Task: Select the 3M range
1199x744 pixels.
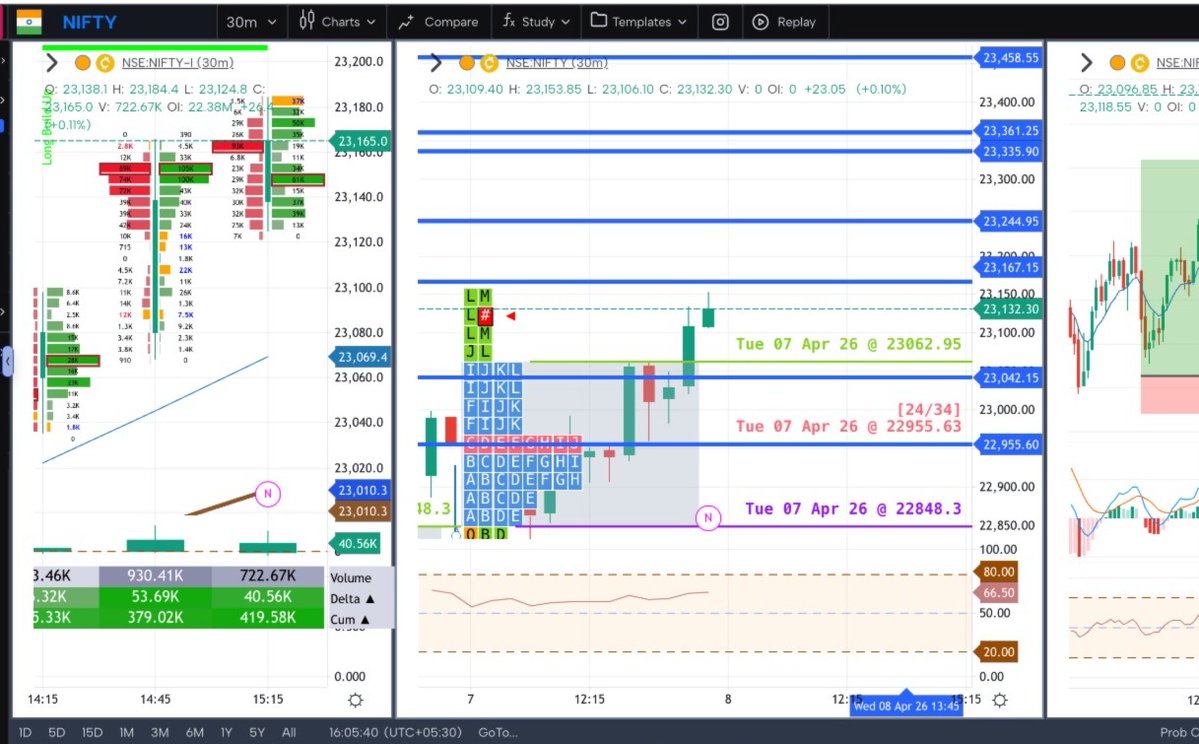Action: 160,733
